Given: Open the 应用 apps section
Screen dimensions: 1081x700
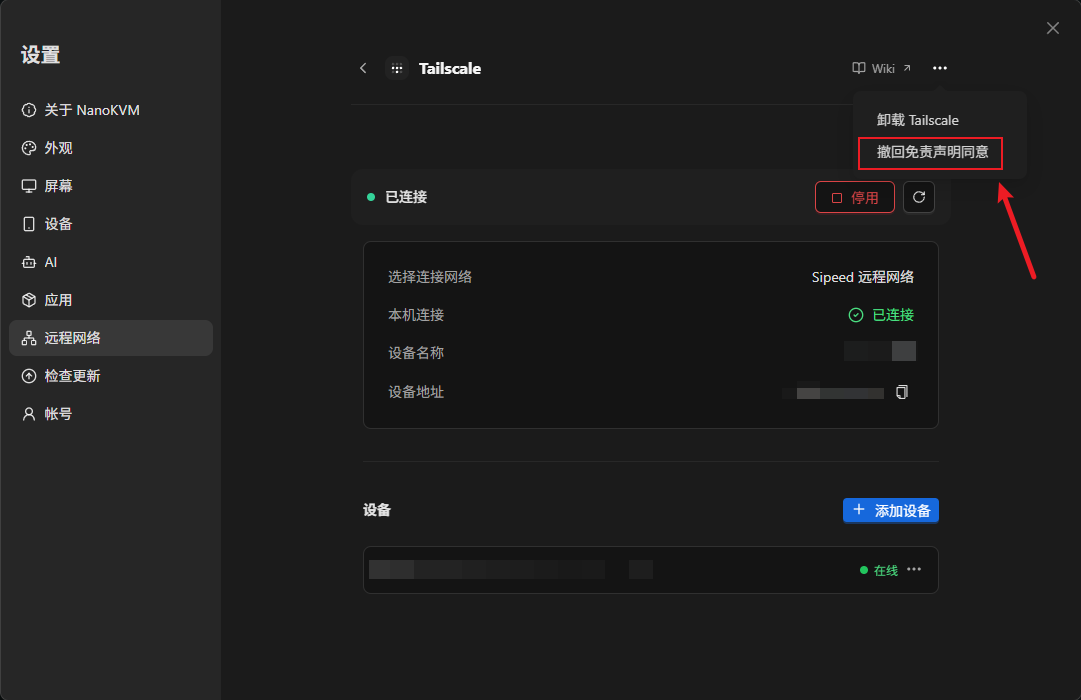Looking at the screenshot, I should [110, 300].
